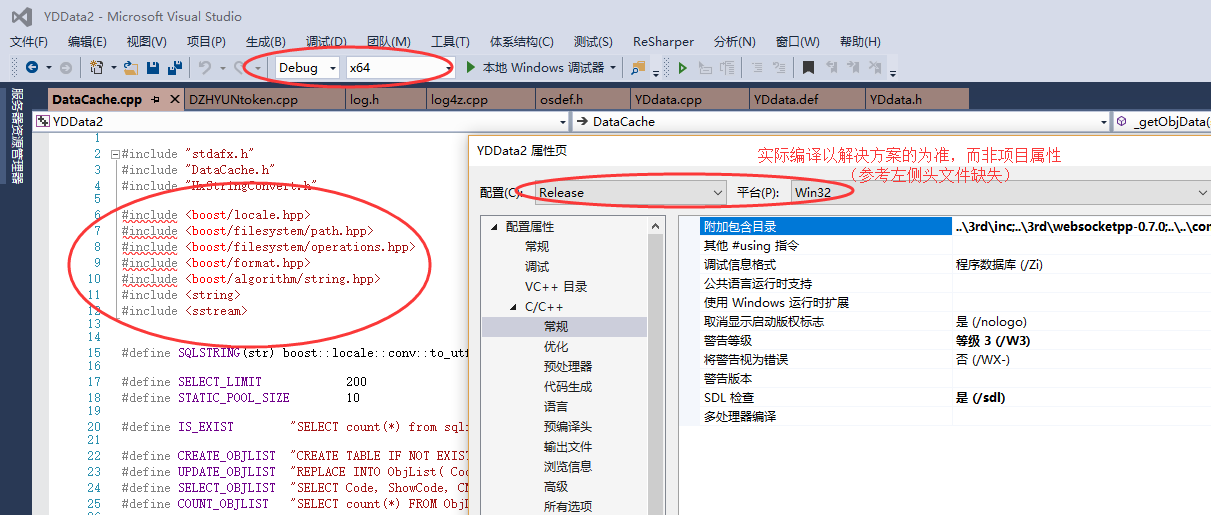Open the 服务器资源管理器 side panel tab
This screenshot has height=515, width=1211.
(x=17, y=135)
